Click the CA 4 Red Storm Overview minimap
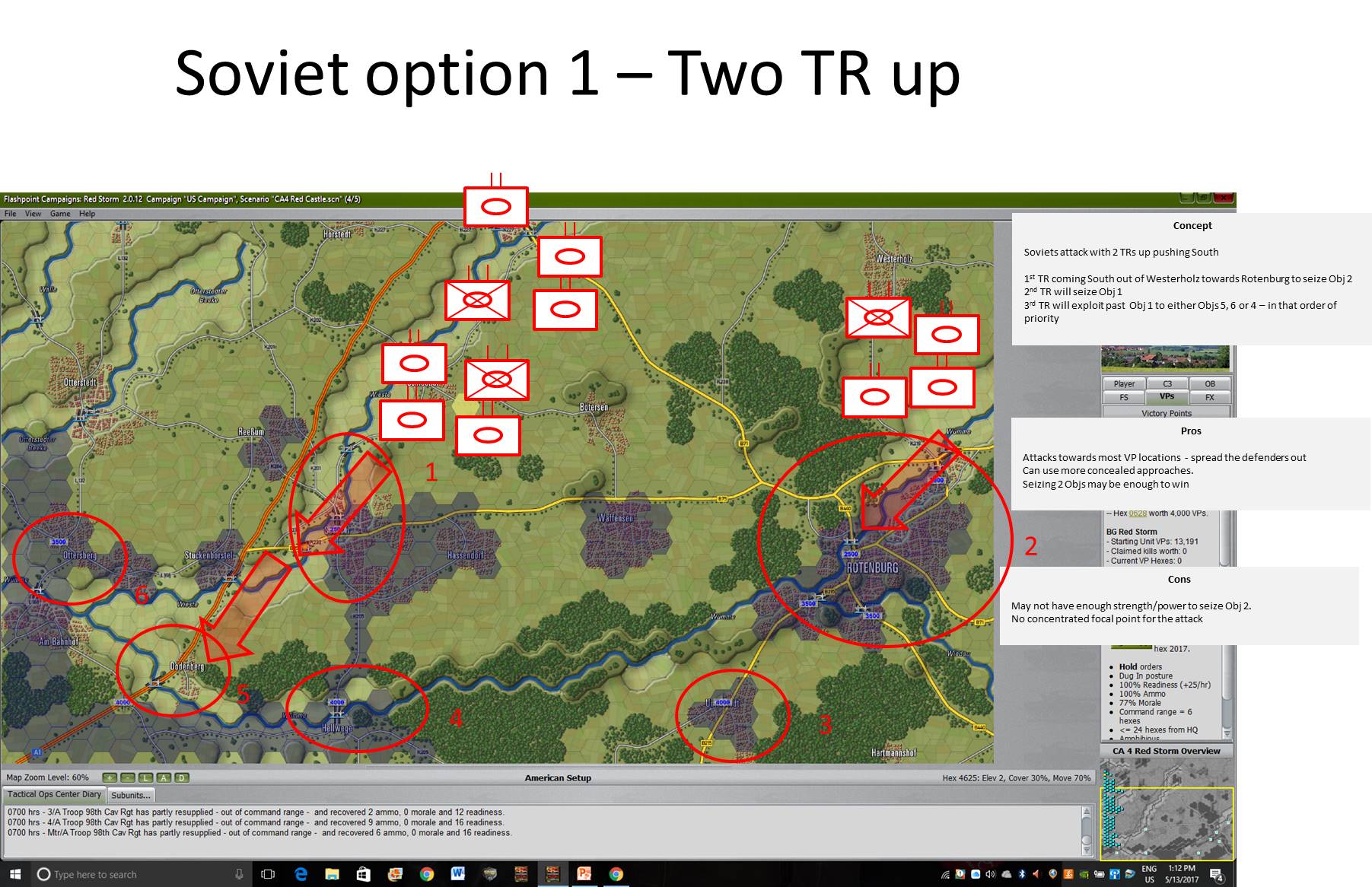Screen dimensions: 1372x887 1166,811
